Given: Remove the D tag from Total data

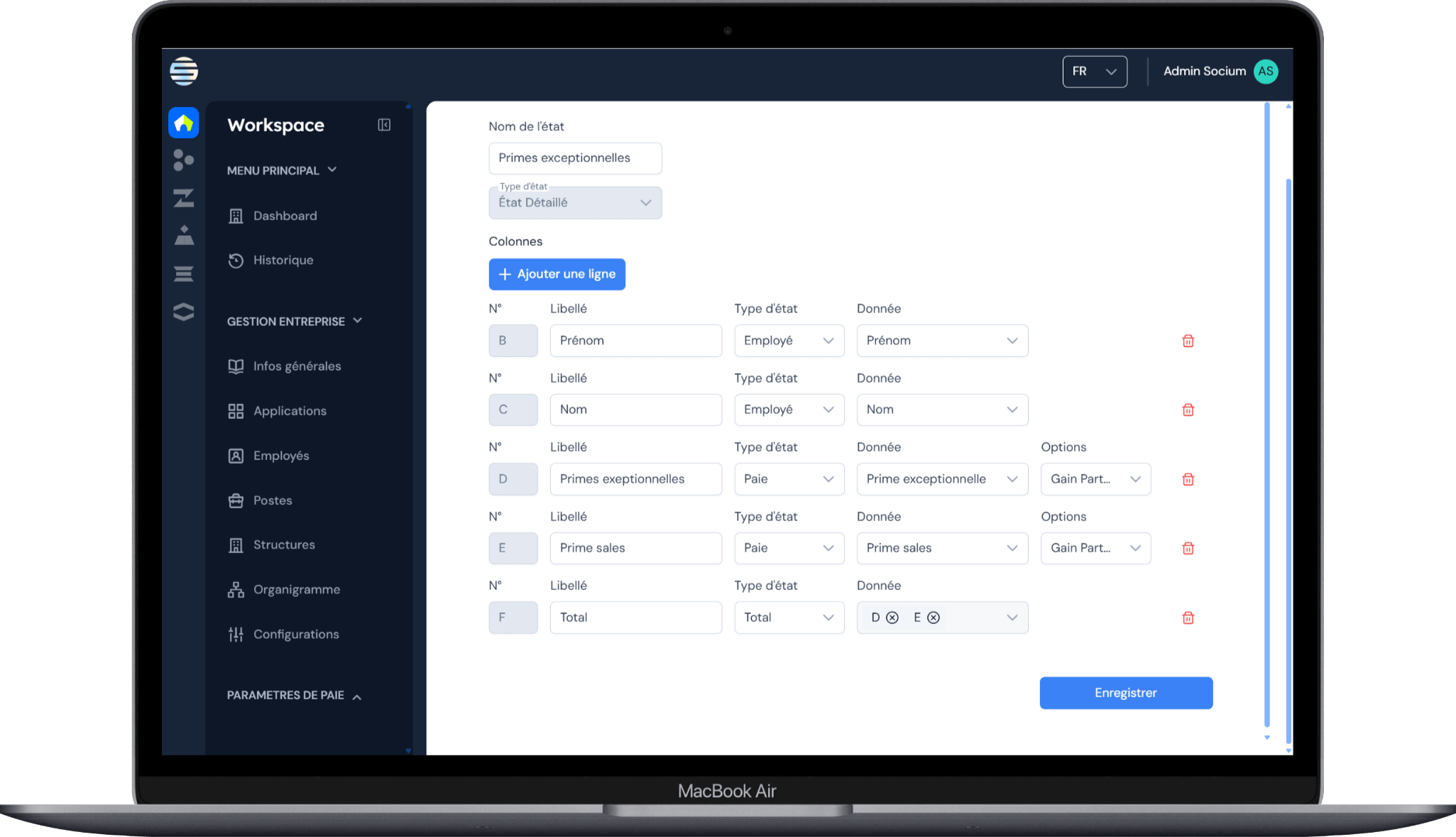Looking at the screenshot, I should coord(892,618).
